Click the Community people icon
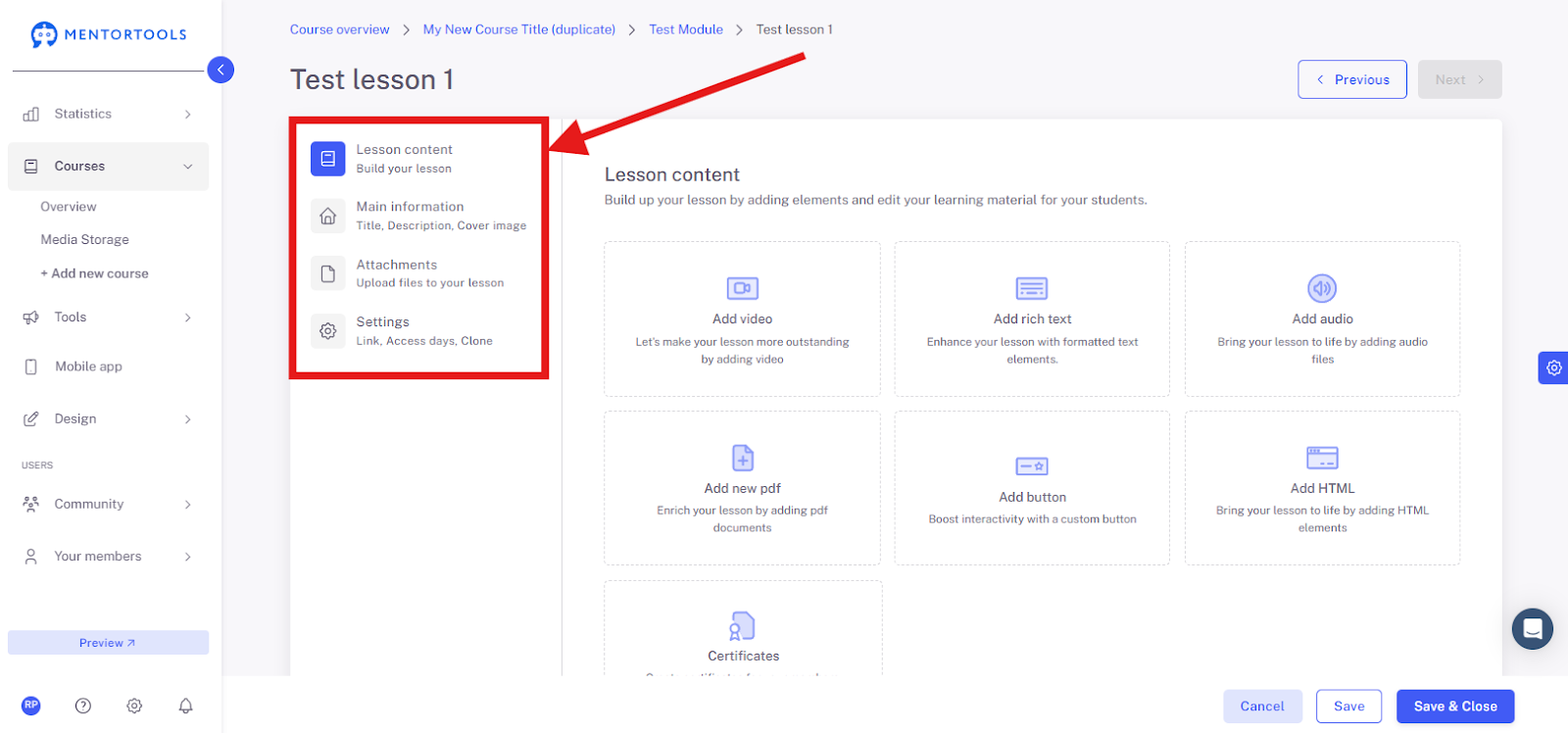Image resolution: width=1568 pixels, height=733 pixels. pos(31,505)
